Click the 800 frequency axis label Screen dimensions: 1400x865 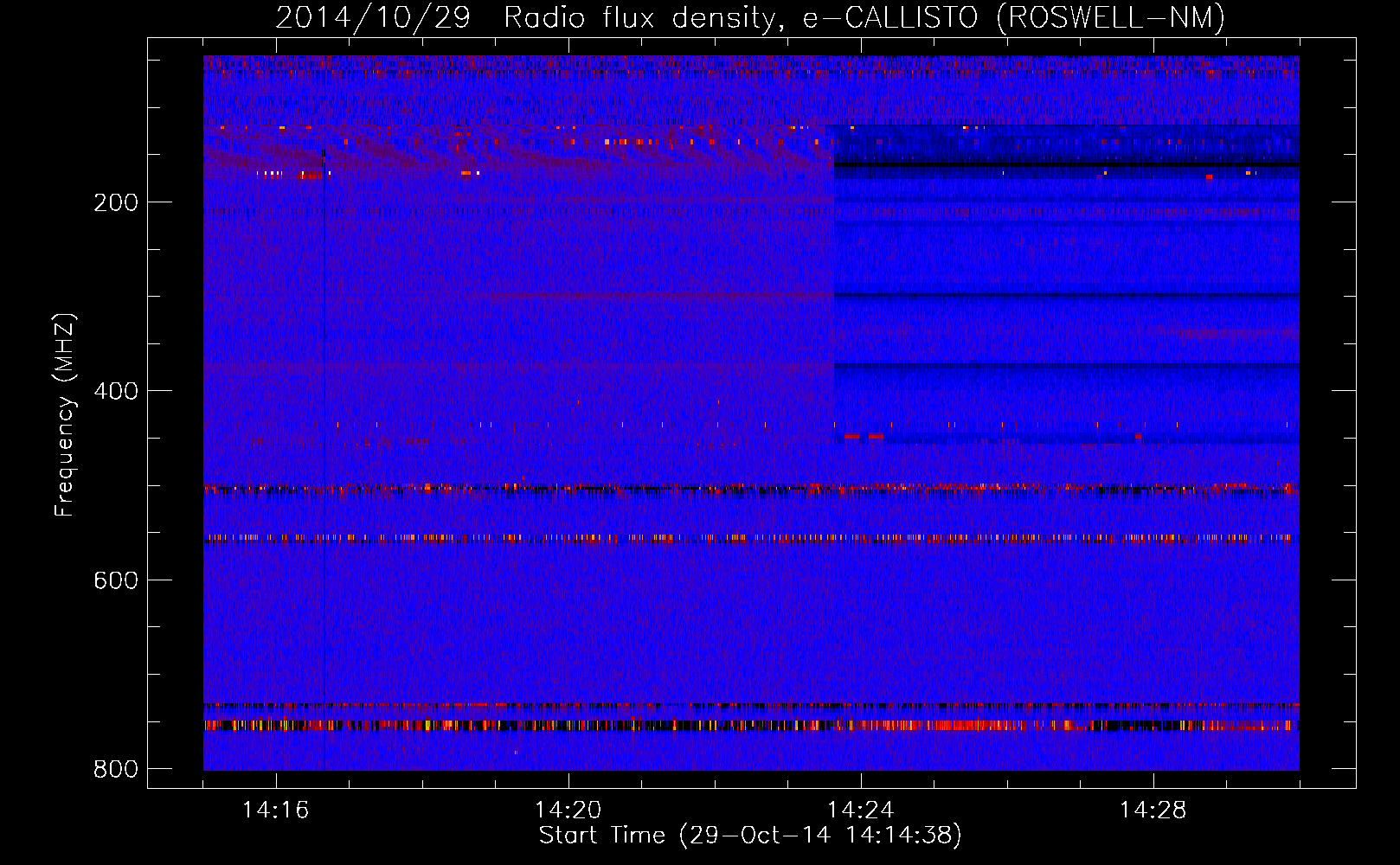click(116, 769)
